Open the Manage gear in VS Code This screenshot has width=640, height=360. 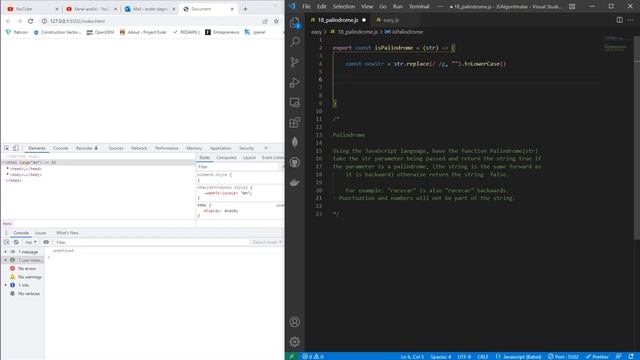click(x=295, y=342)
